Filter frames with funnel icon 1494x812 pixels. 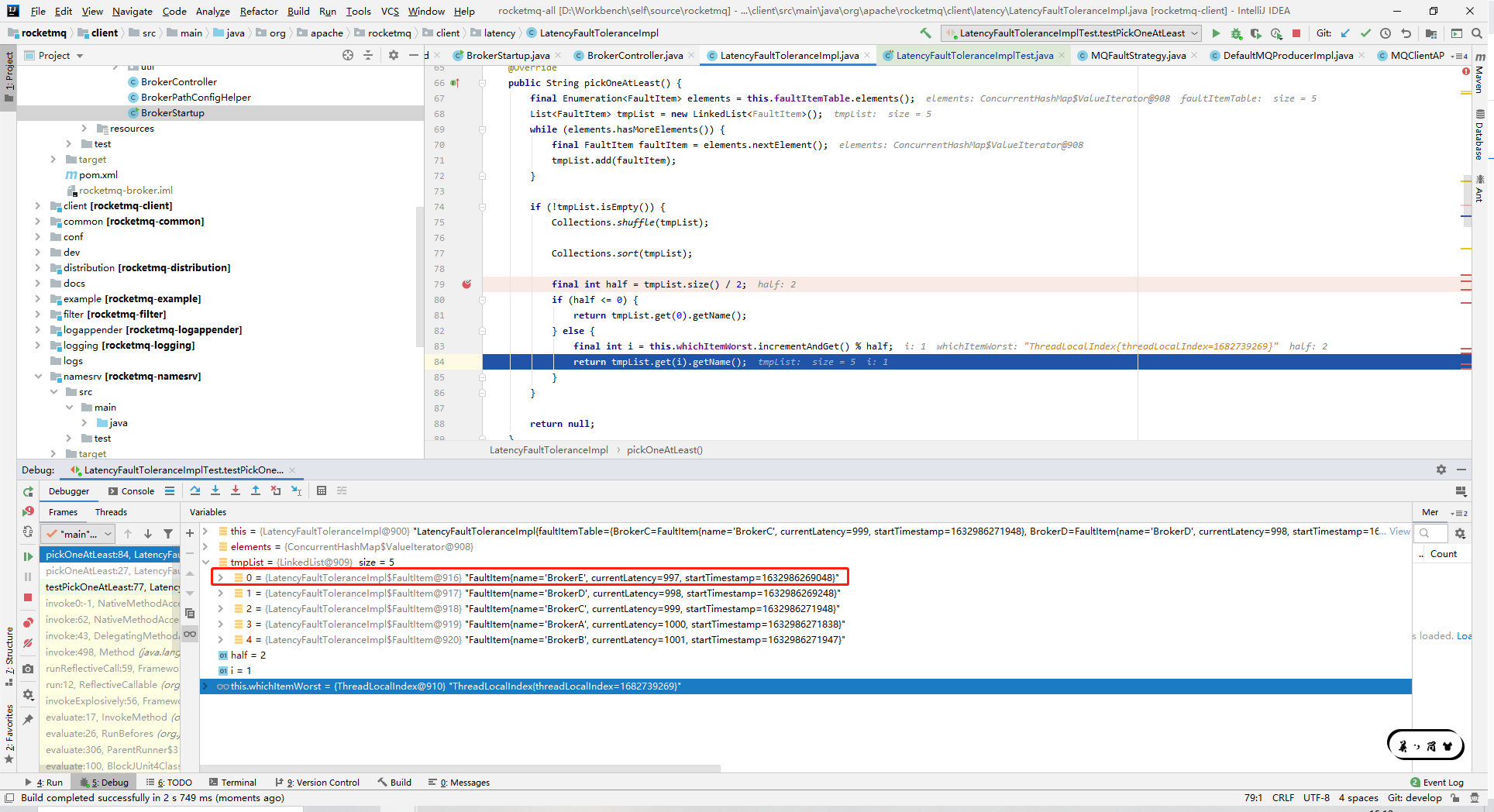168,534
